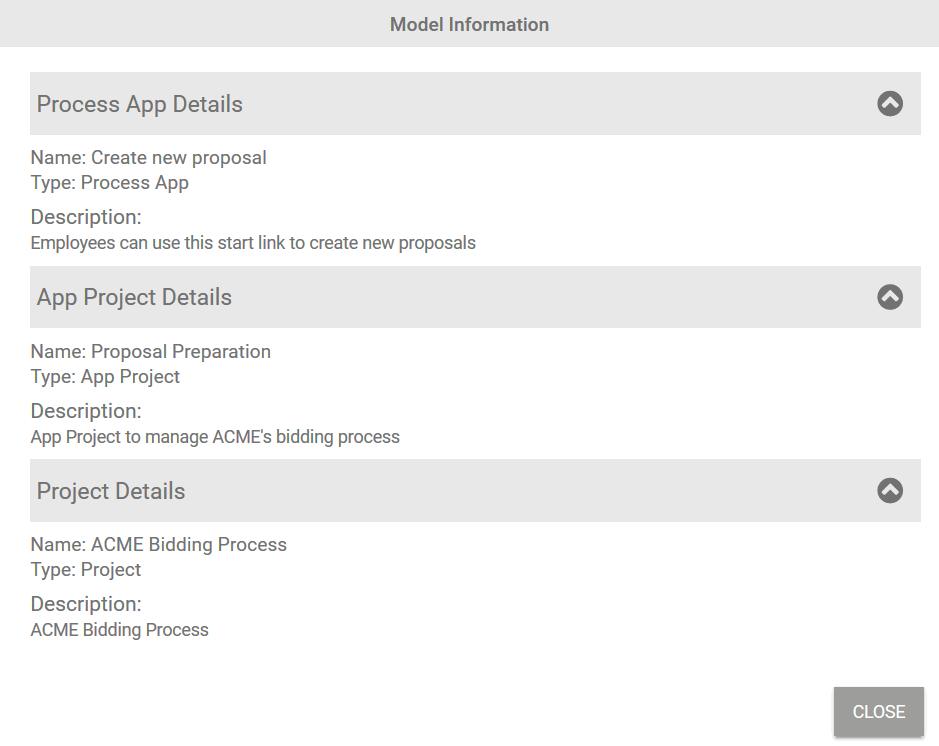Click the 'Employees can use this start link' description
This screenshot has height=746, width=939.
click(253, 243)
